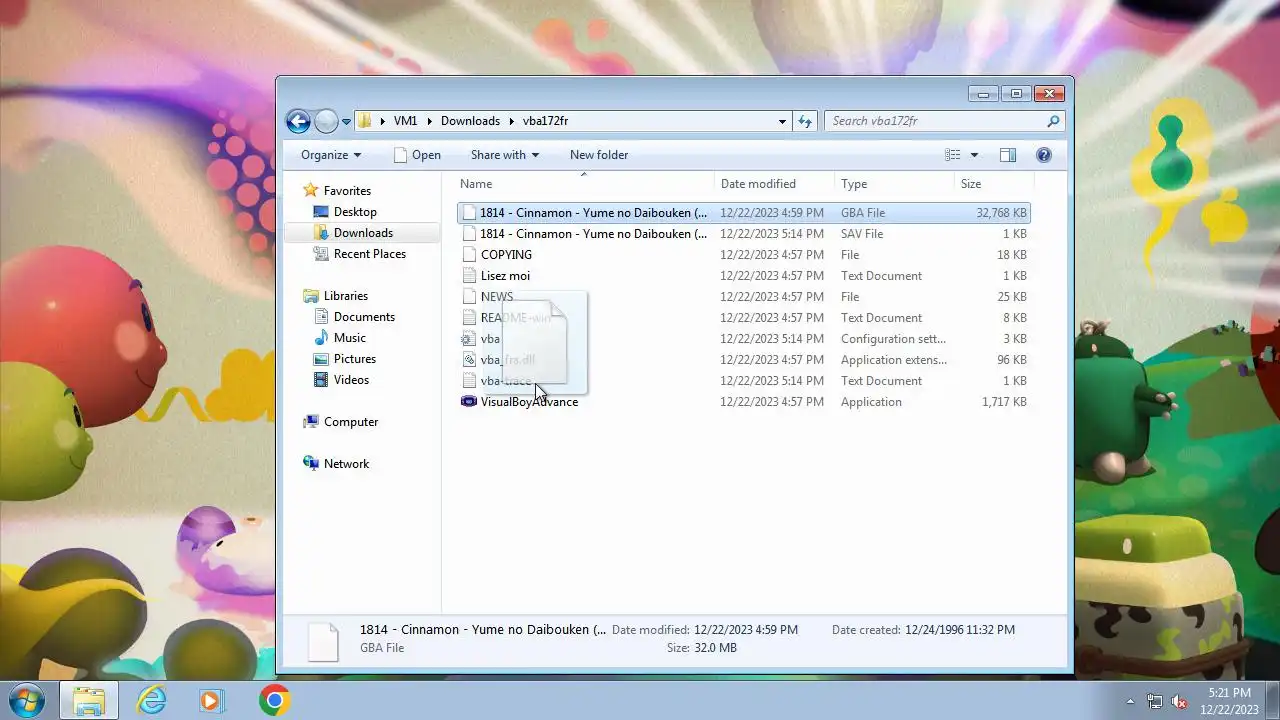Toggle the preview pane icon
Image resolution: width=1280 pixels, height=720 pixels.
1008,155
